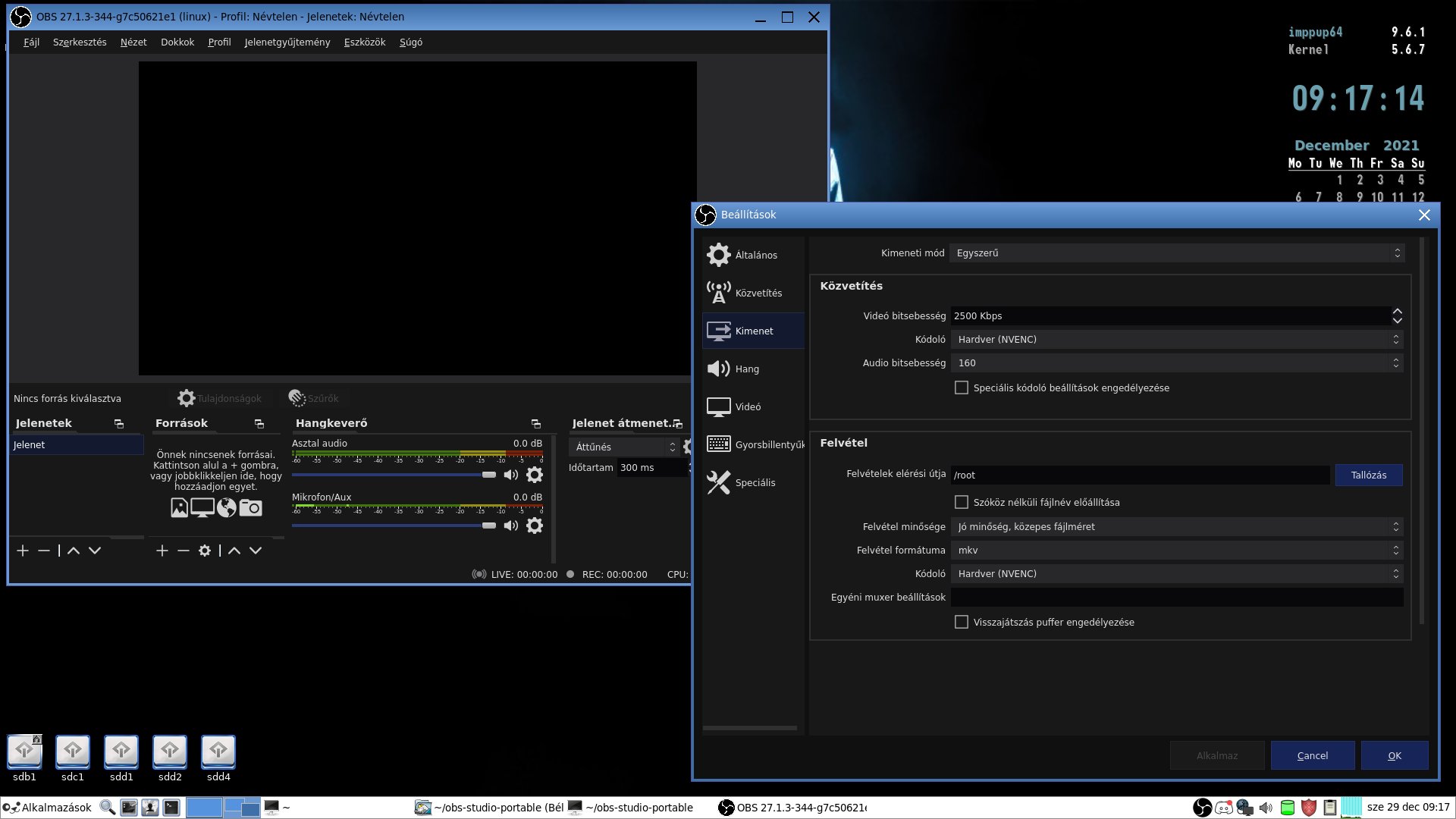Open the Audio bitsebesség dropdown
Viewport: 1456px width, 819px height.
coord(1177,363)
